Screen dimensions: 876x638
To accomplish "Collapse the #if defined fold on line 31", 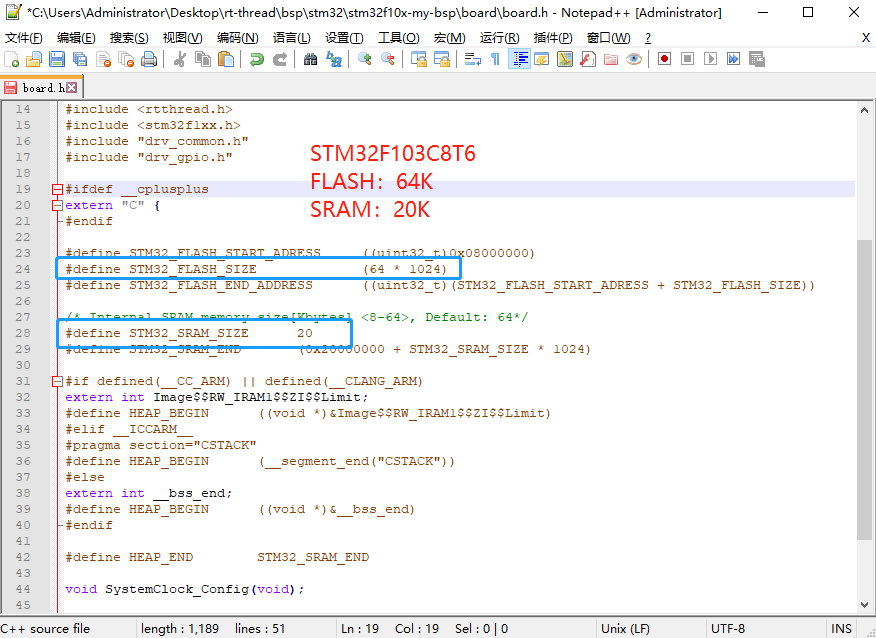I will tap(57, 382).
